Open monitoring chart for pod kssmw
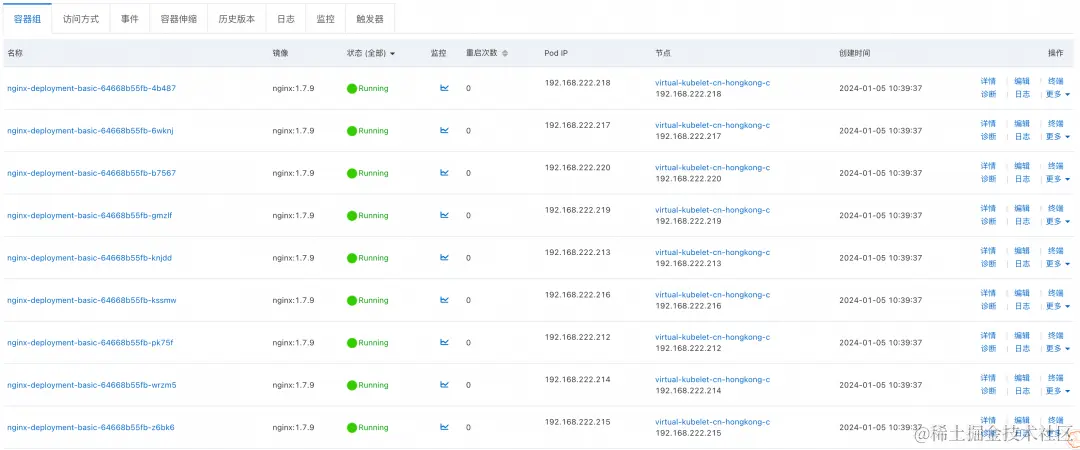Screen dimensions: 1080x450 [444, 300]
